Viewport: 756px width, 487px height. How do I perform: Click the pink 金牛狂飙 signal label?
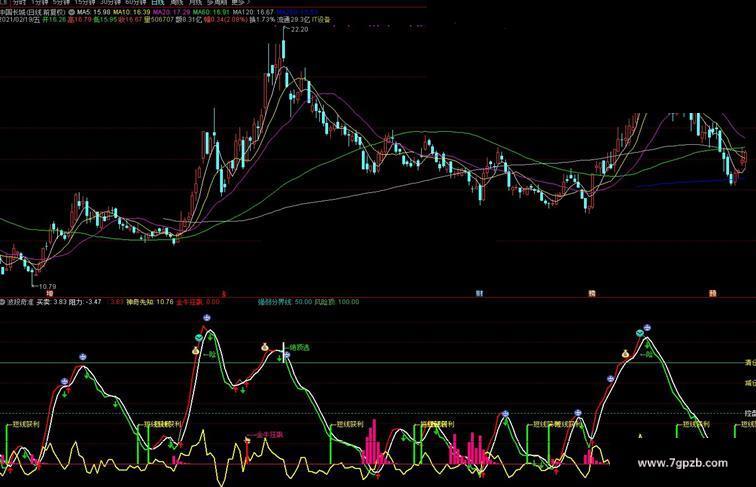pyautogui.click(x=270, y=434)
